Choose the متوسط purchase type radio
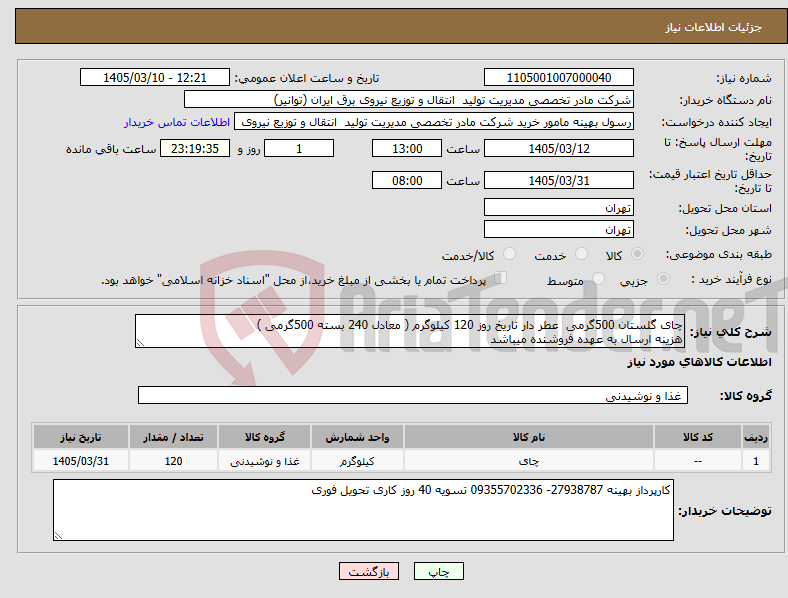Viewport: 788px width, 598px height. (598, 279)
